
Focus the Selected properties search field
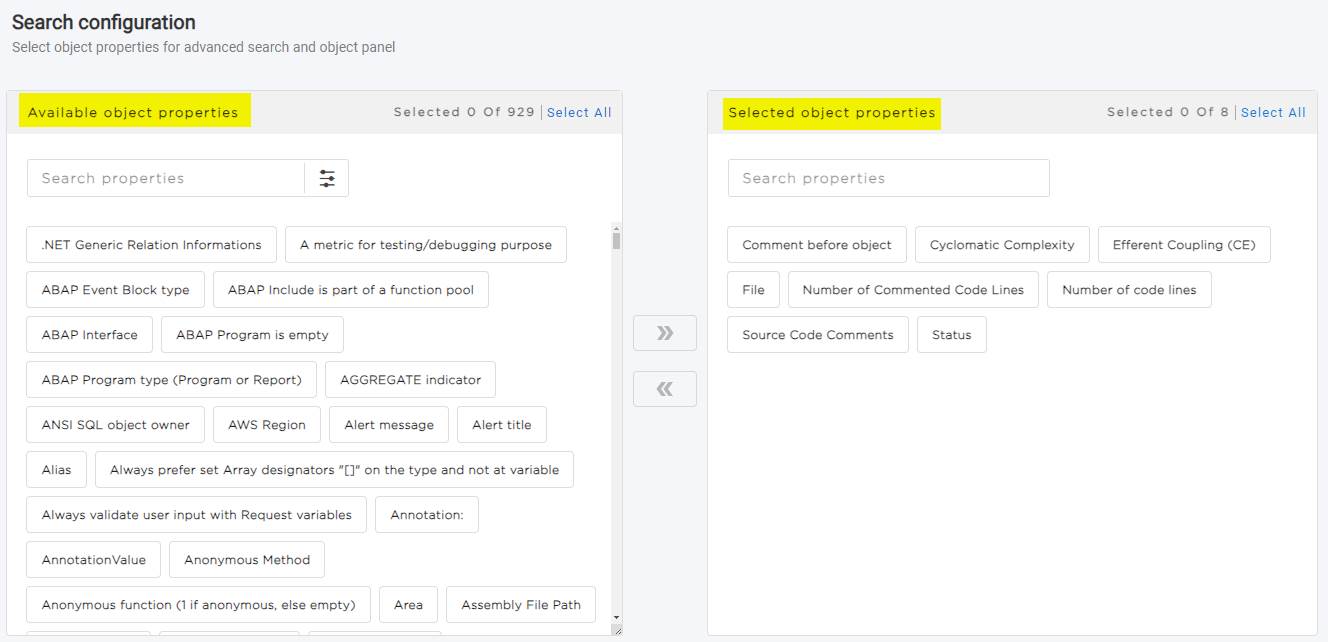tap(887, 178)
